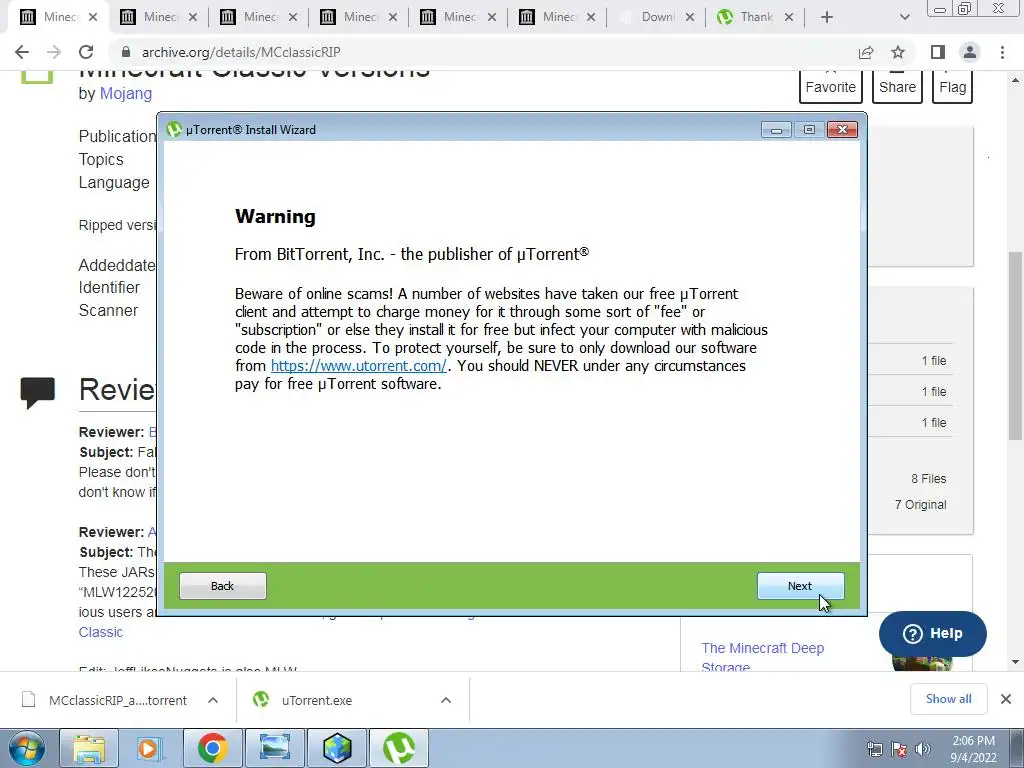Click the '7 Original' text in the sidebar
Viewport: 1024px width, 768px height.
[x=920, y=505]
